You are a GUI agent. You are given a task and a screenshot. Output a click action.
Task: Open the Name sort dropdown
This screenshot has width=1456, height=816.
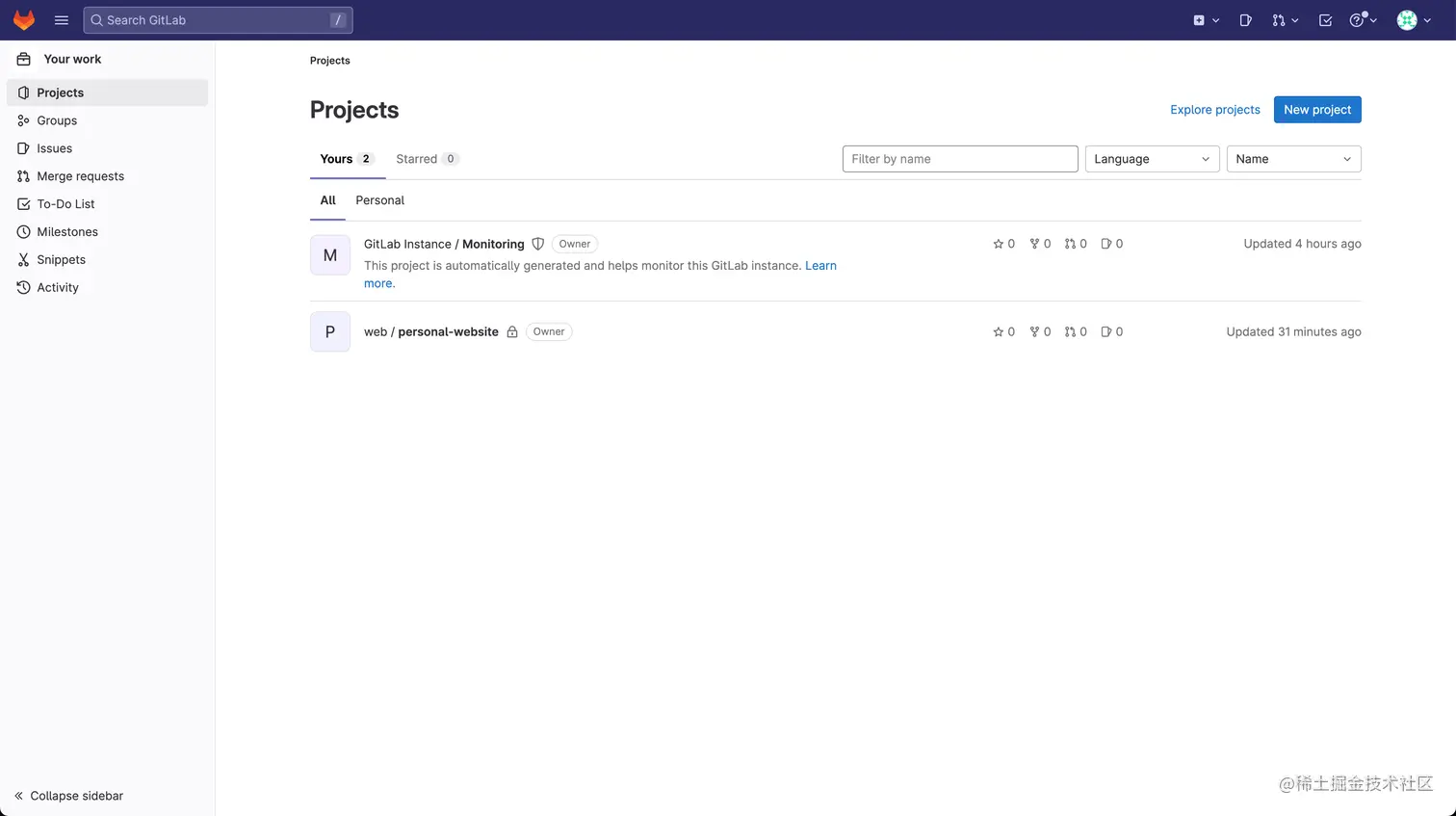1294,159
